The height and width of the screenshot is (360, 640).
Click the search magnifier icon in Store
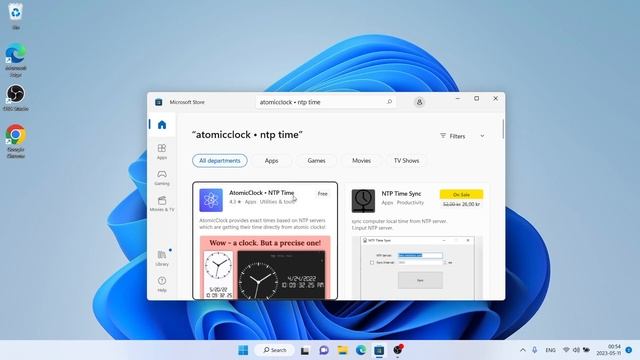pyautogui.click(x=389, y=102)
